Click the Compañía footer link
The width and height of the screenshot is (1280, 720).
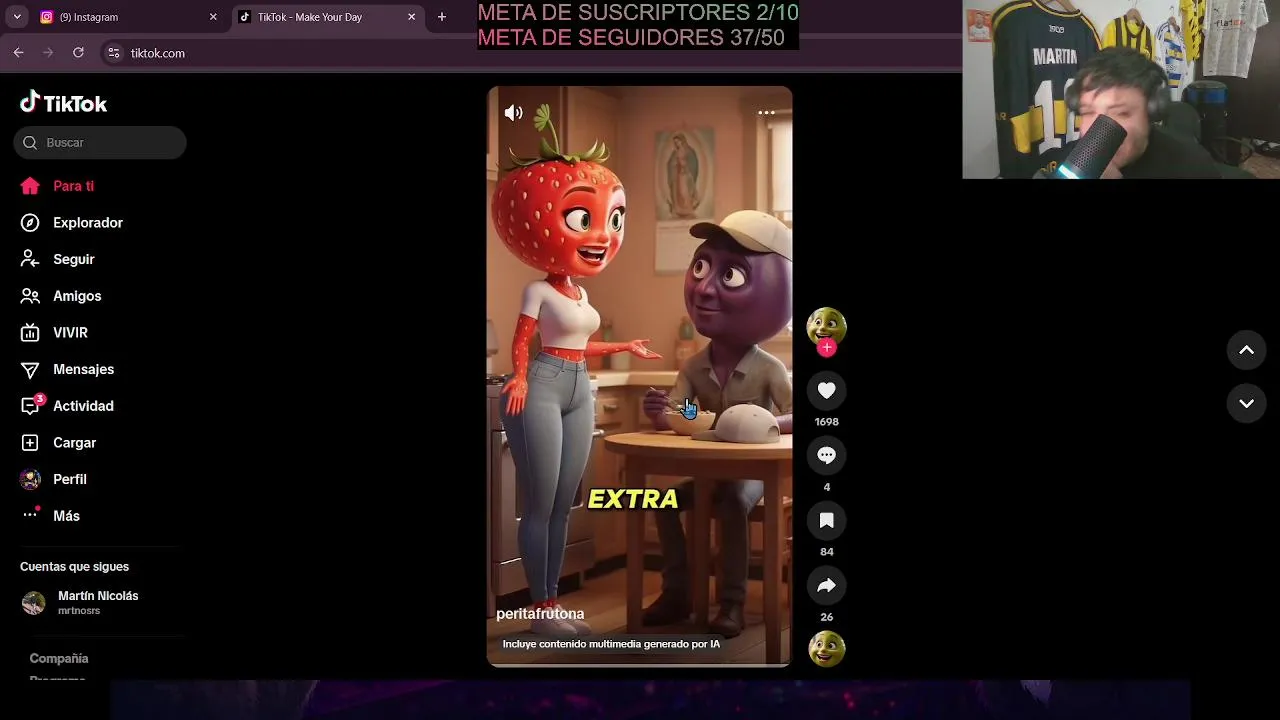[x=59, y=658]
